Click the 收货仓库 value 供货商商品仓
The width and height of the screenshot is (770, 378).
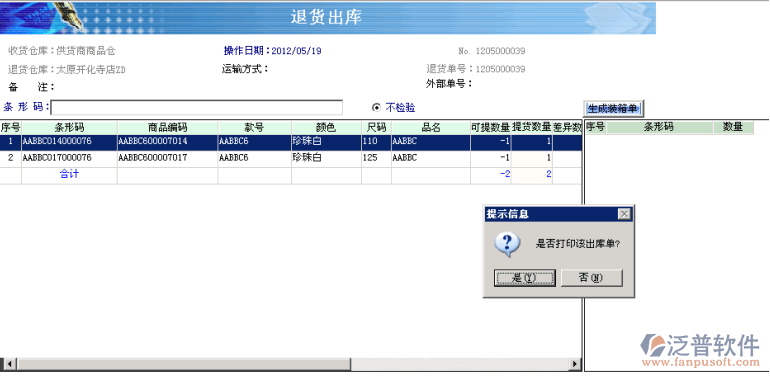click(x=86, y=51)
